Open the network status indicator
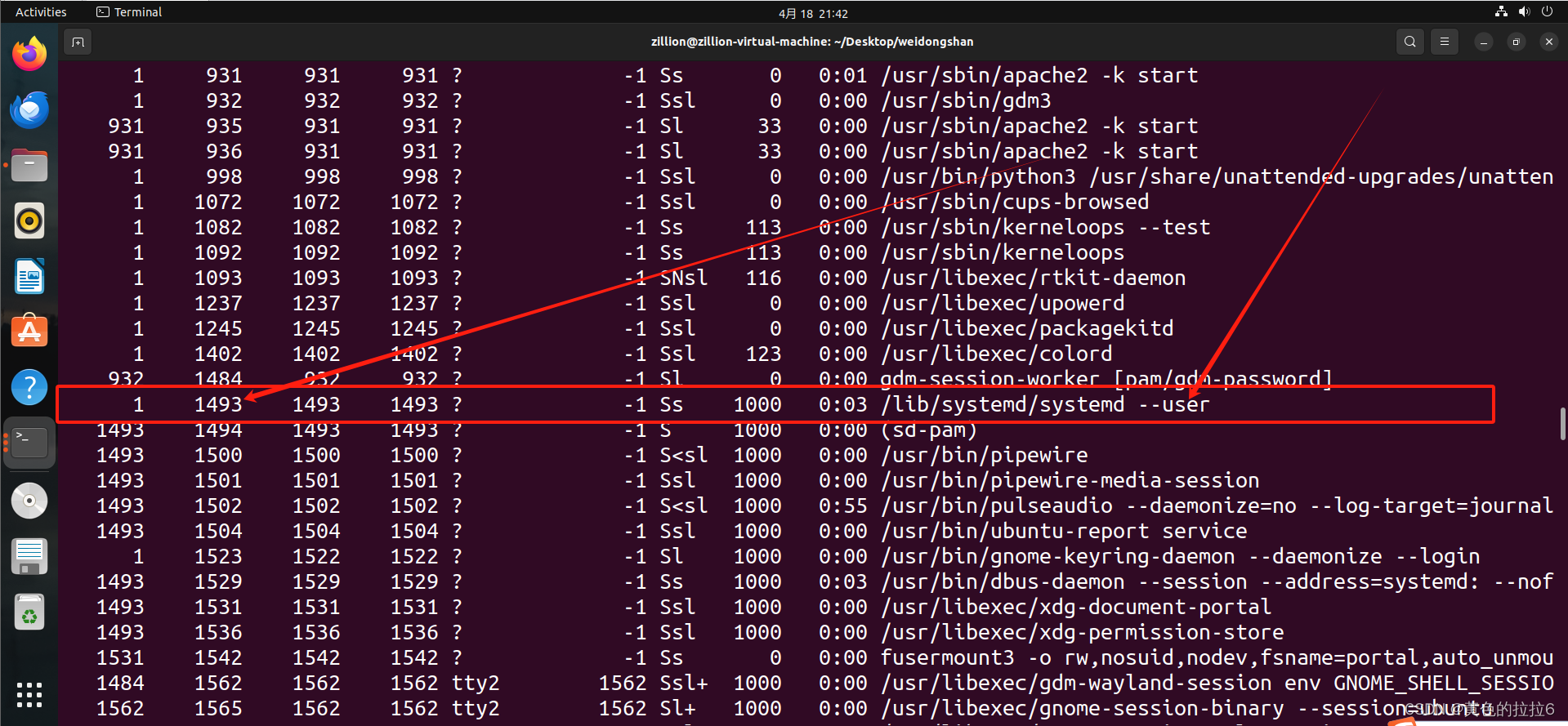The height and width of the screenshot is (726, 1568). tap(1501, 12)
